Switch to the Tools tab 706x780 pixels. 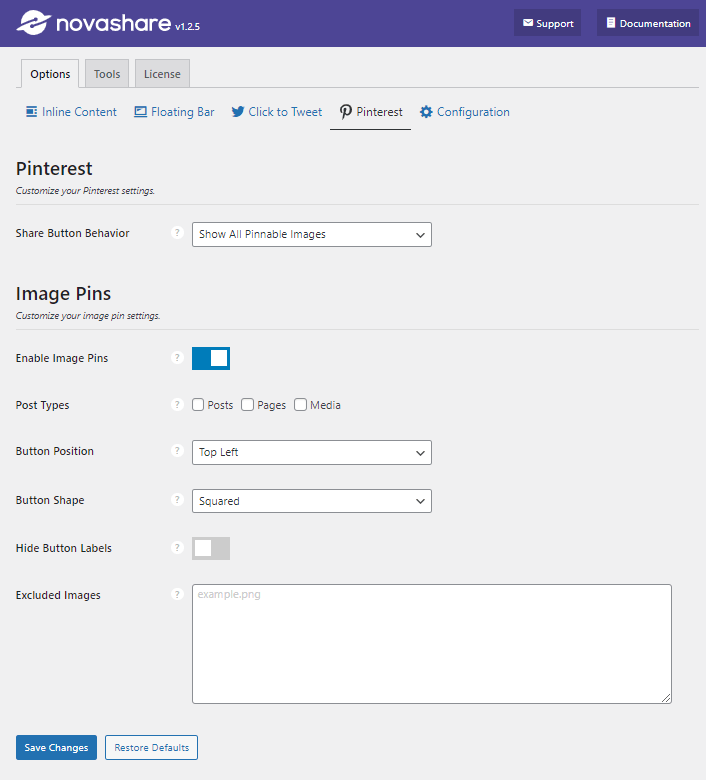coord(107,74)
